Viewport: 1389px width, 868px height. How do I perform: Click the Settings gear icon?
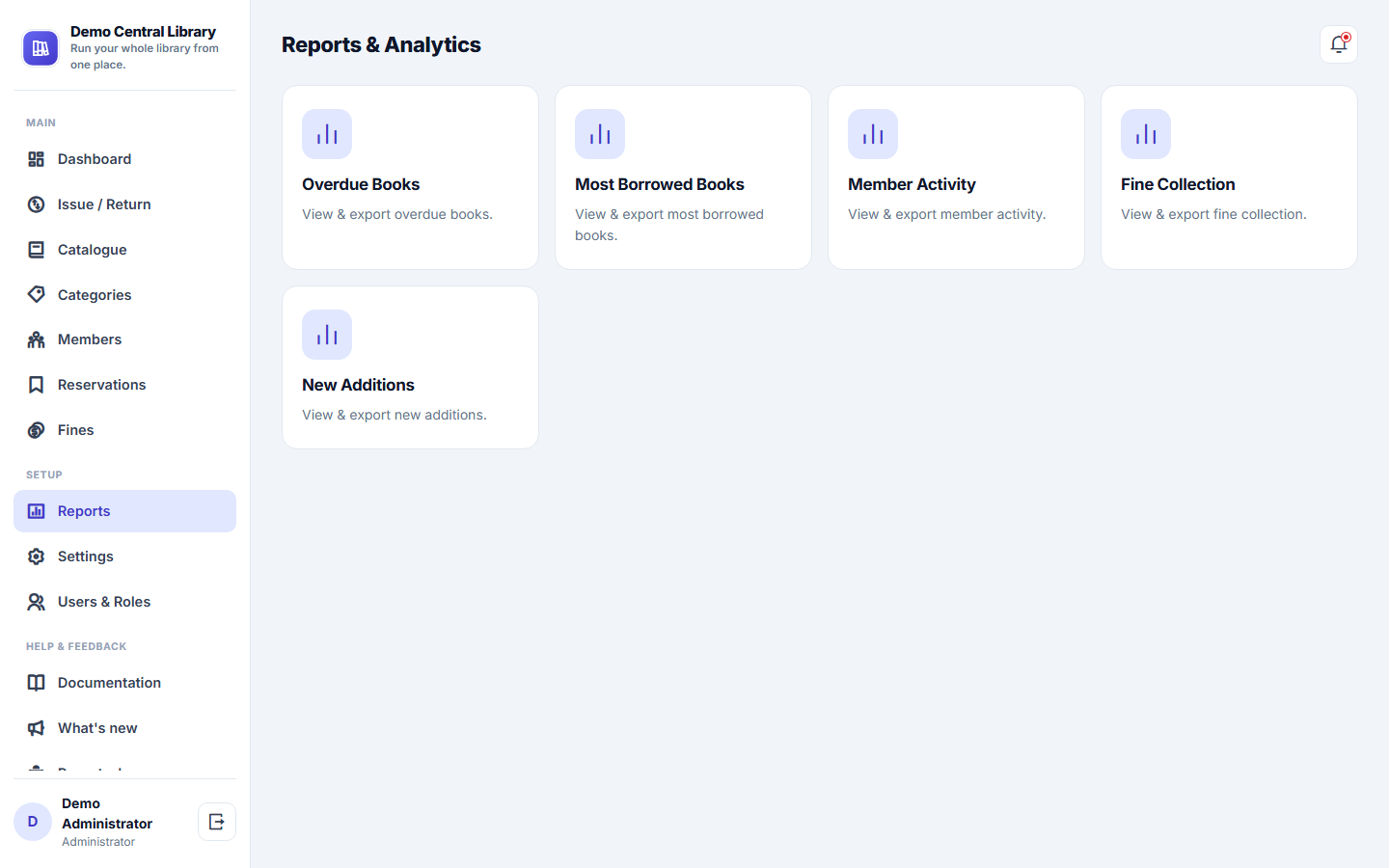(x=36, y=556)
